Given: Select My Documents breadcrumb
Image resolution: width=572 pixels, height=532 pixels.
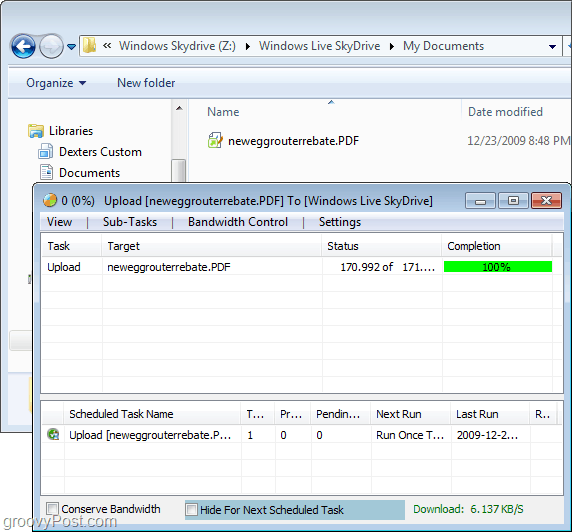Looking at the screenshot, I should pyautogui.click(x=443, y=46).
